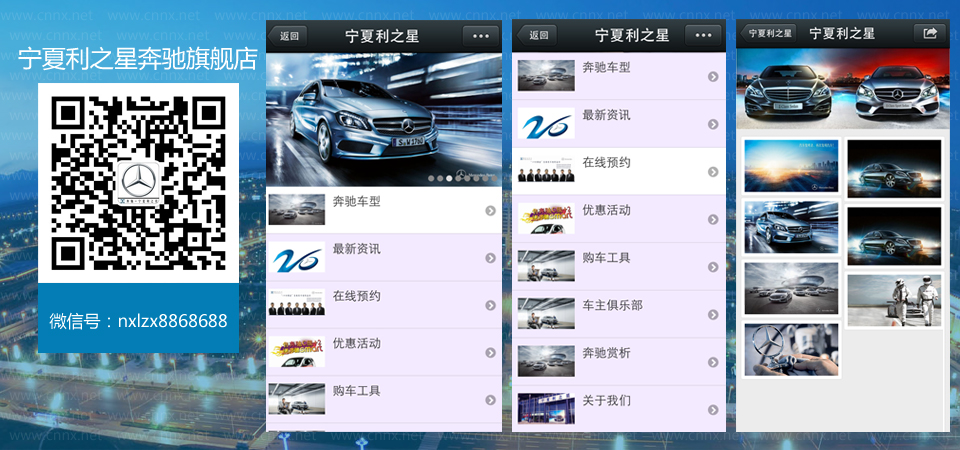Expand the 关于我们 row chevron
Screen dimensions: 960x450
[x=713, y=410]
